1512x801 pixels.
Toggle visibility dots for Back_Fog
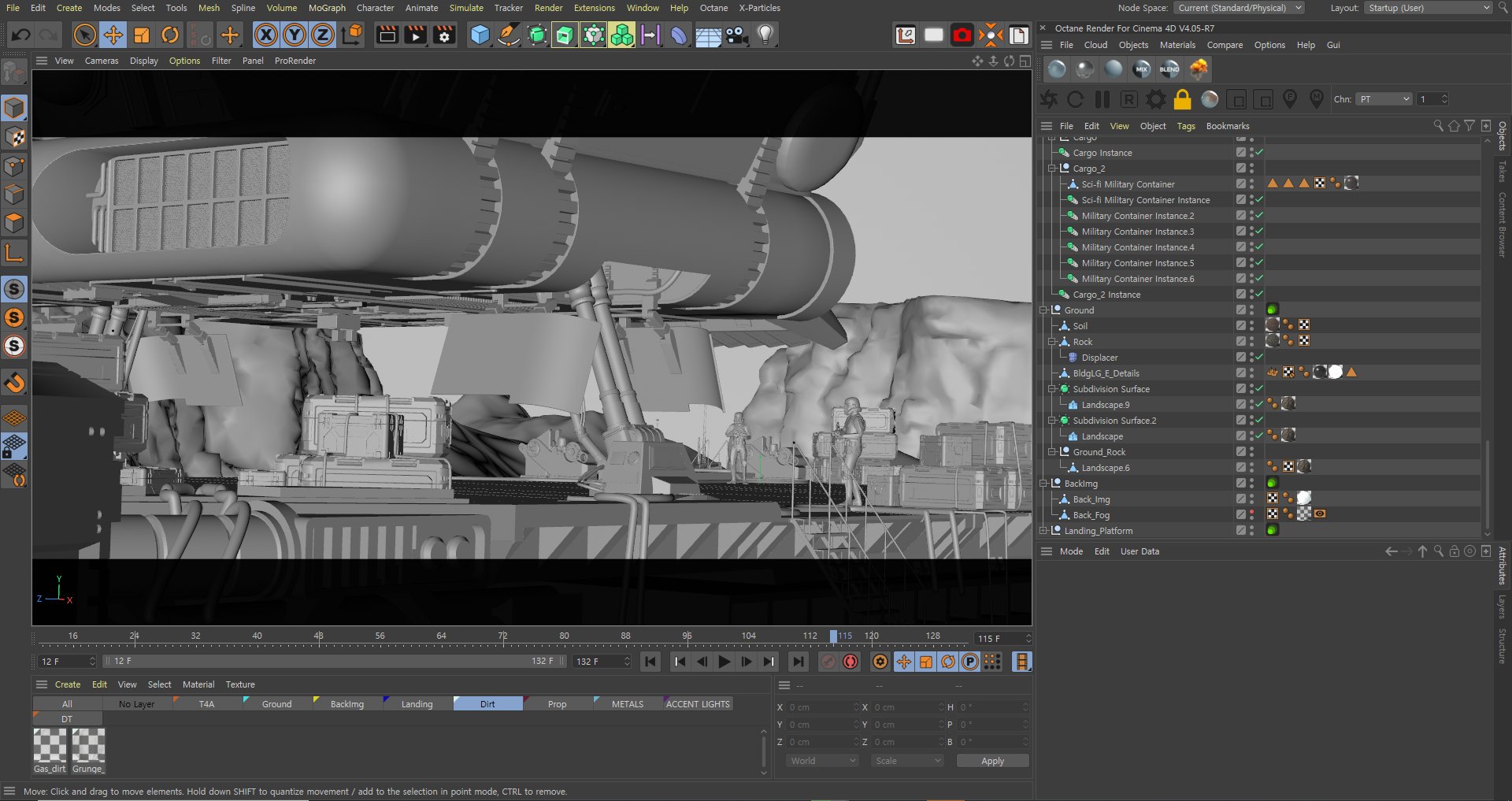1251,514
